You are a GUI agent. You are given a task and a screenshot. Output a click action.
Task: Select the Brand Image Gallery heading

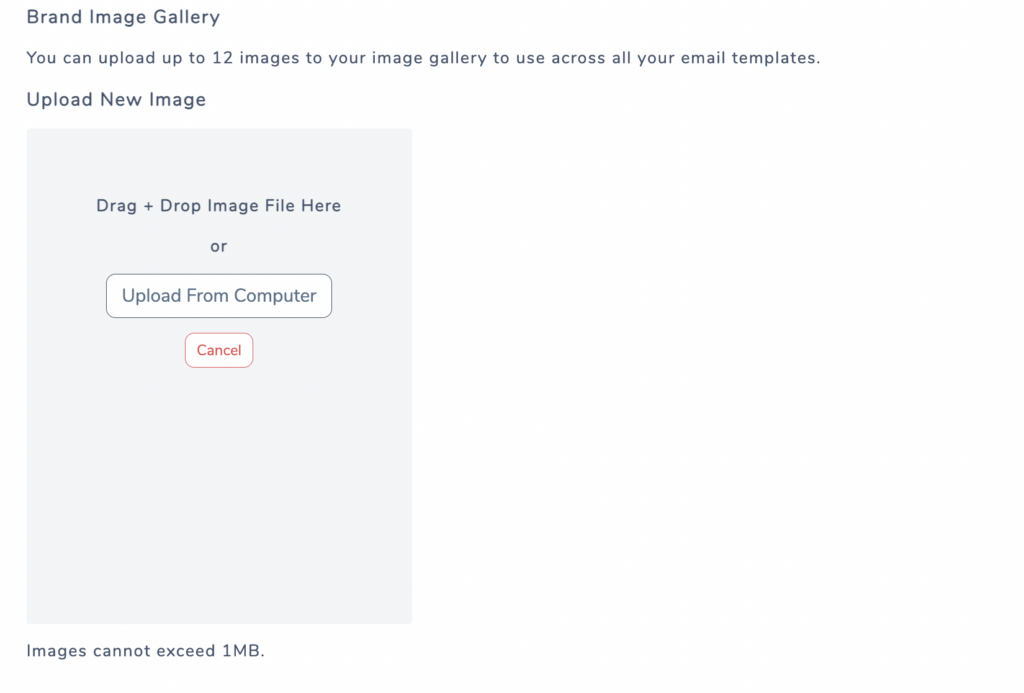(123, 17)
